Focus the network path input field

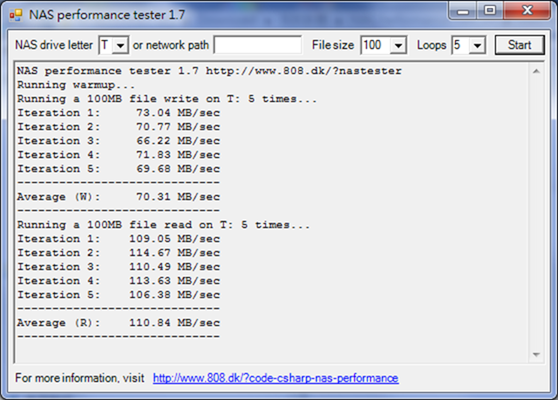(x=258, y=45)
